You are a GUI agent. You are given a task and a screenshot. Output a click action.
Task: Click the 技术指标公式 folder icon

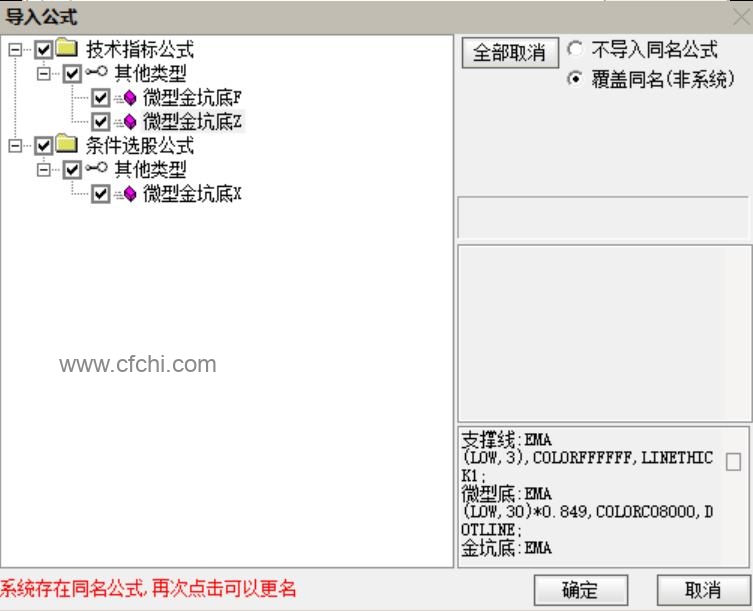66,48
